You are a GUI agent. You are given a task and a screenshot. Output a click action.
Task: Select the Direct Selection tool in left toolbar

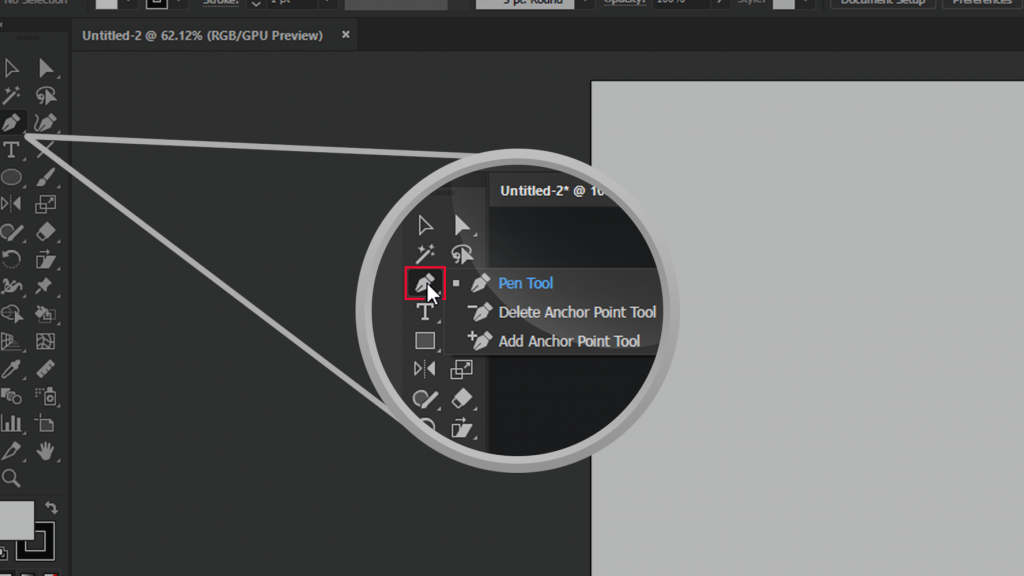point(45,69)
